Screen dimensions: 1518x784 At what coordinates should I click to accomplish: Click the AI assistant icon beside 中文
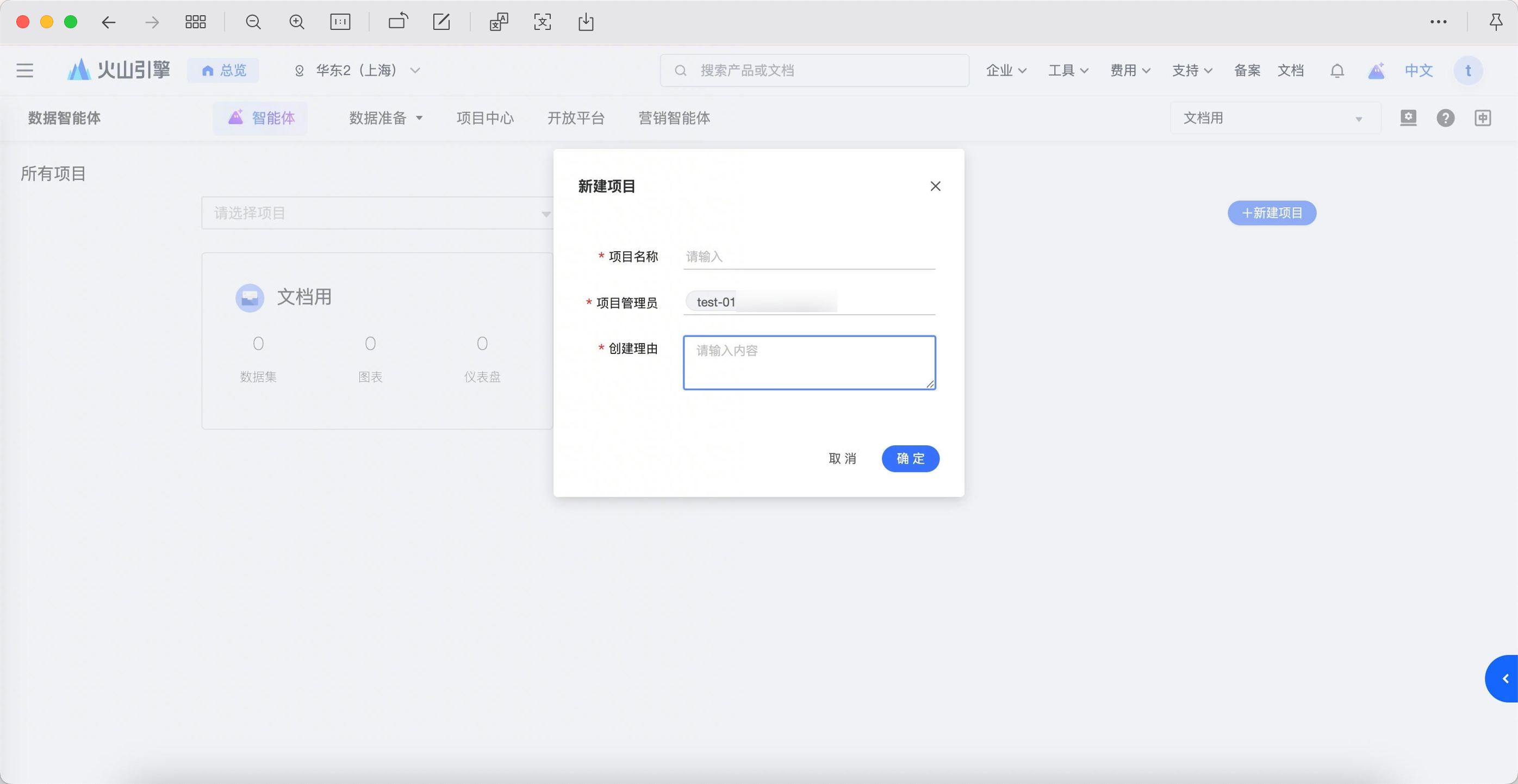(x=1376, y=71)
